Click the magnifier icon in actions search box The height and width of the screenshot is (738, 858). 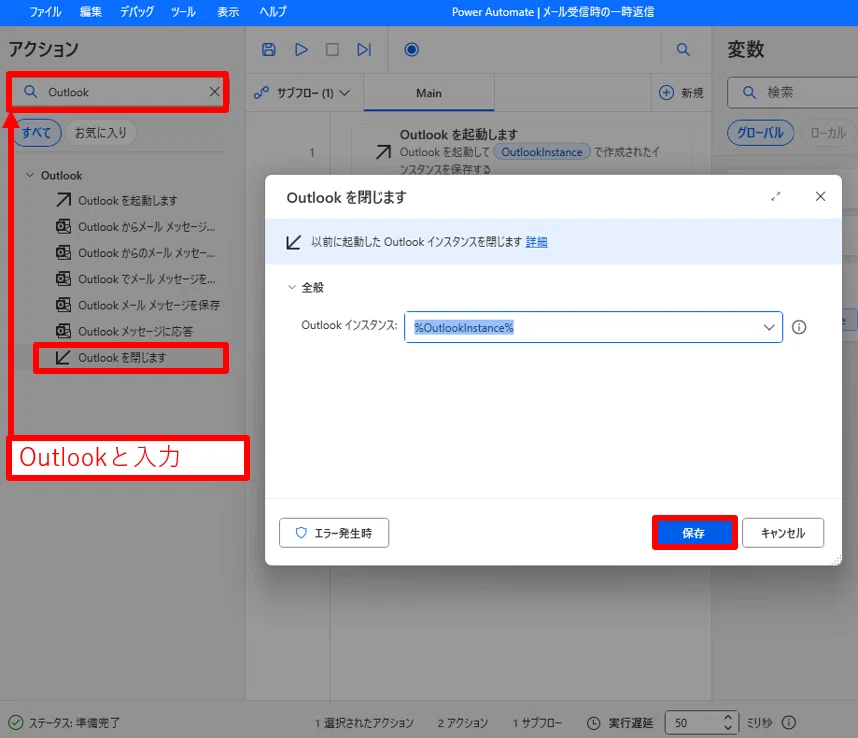pos(31,92)
